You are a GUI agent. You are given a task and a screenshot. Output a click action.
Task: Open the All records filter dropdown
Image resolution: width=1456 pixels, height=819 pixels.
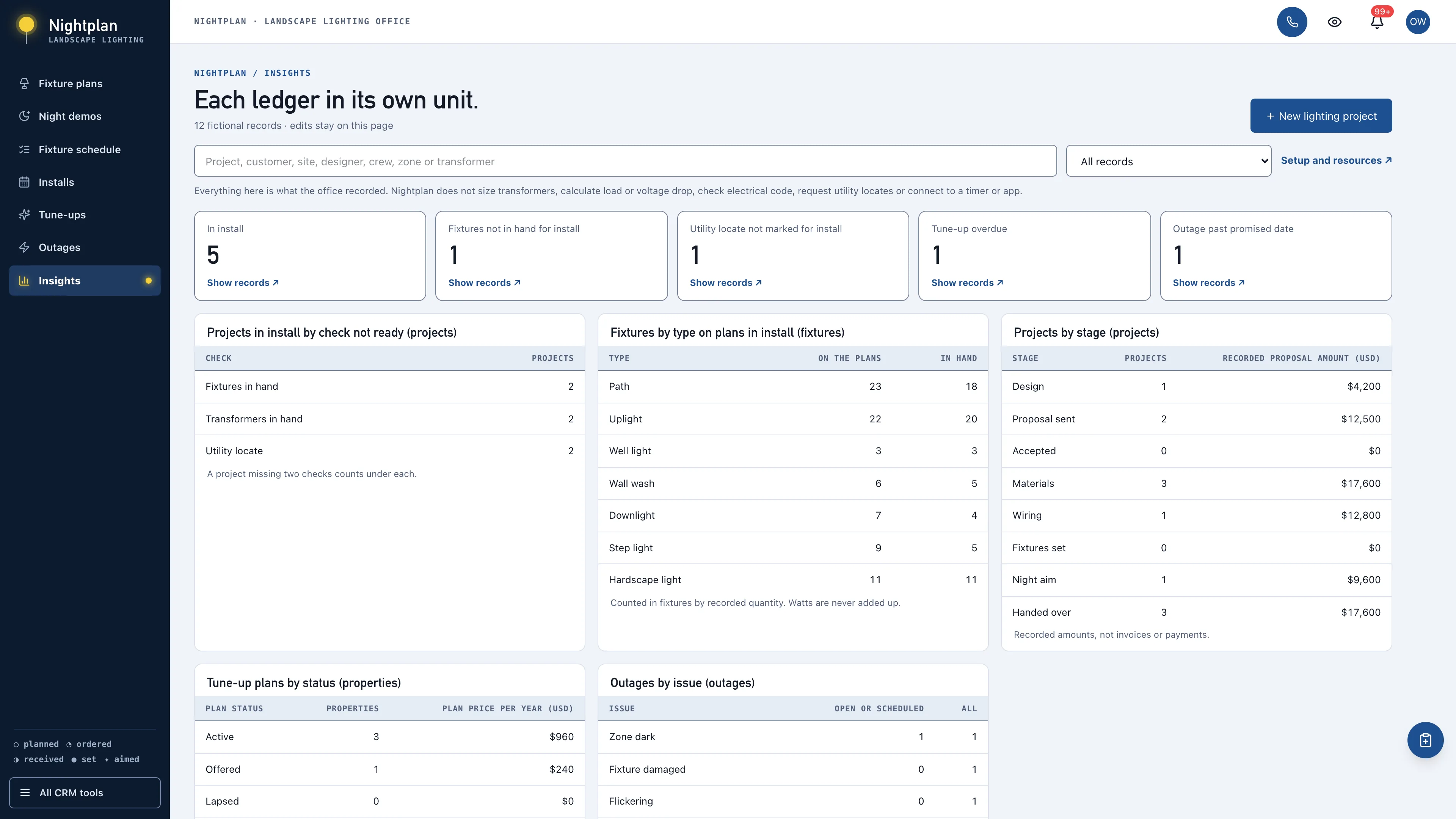(1168, 161)
